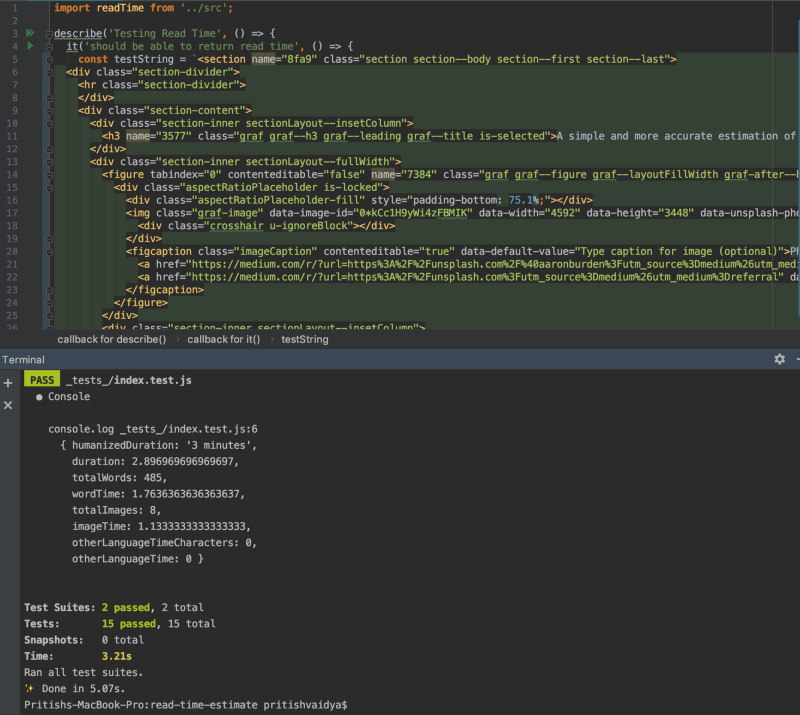
Task: Fold the fullWidth div on line 13
Action: 49,162
